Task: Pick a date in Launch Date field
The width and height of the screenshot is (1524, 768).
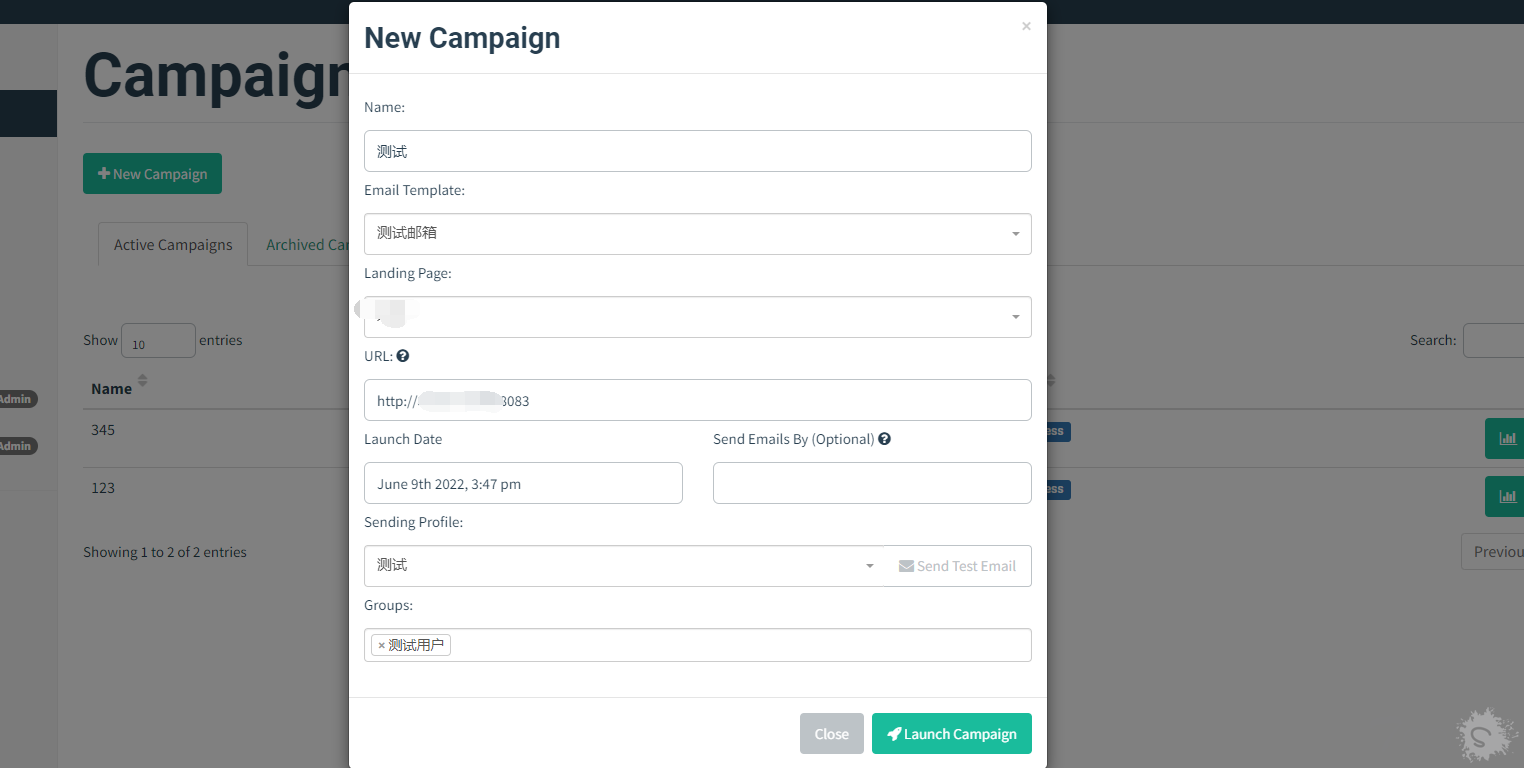Action: (523, 483)
